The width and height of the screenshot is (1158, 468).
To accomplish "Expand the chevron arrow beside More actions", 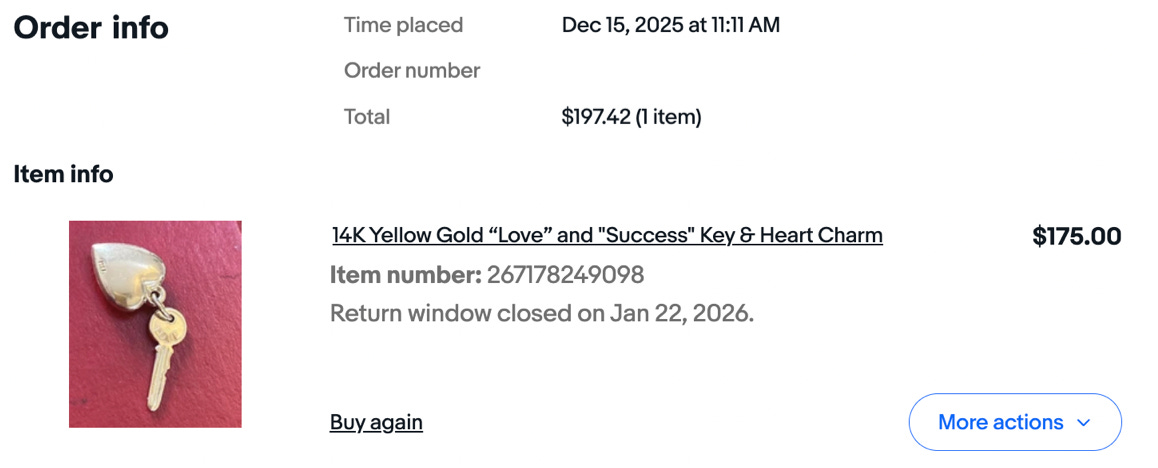I will [1083, 423].
